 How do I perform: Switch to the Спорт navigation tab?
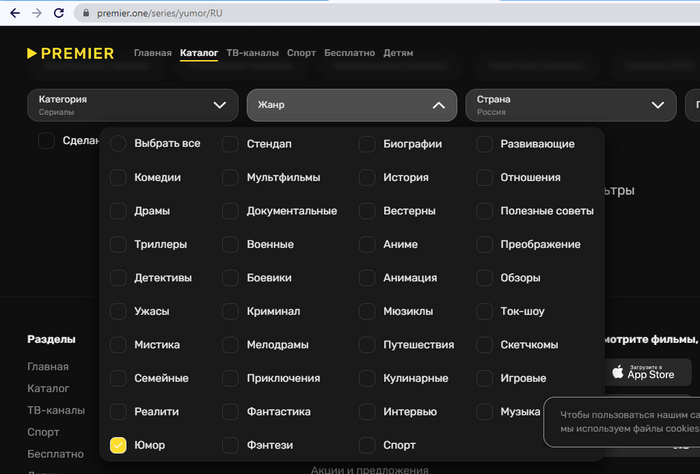[x=301, y=53]
